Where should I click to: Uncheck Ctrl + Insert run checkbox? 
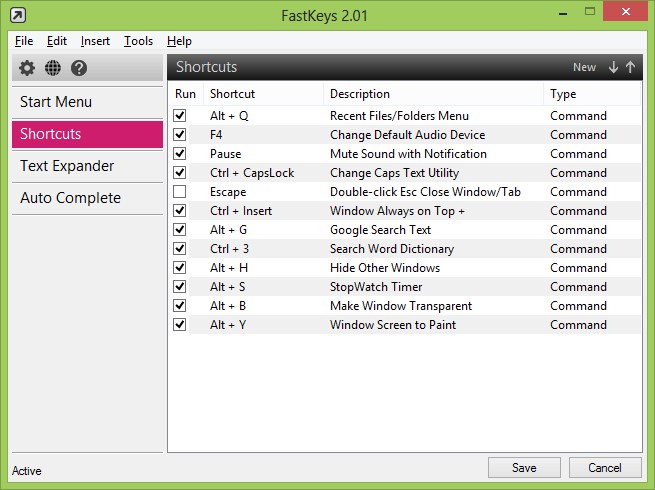click(180, 211)
